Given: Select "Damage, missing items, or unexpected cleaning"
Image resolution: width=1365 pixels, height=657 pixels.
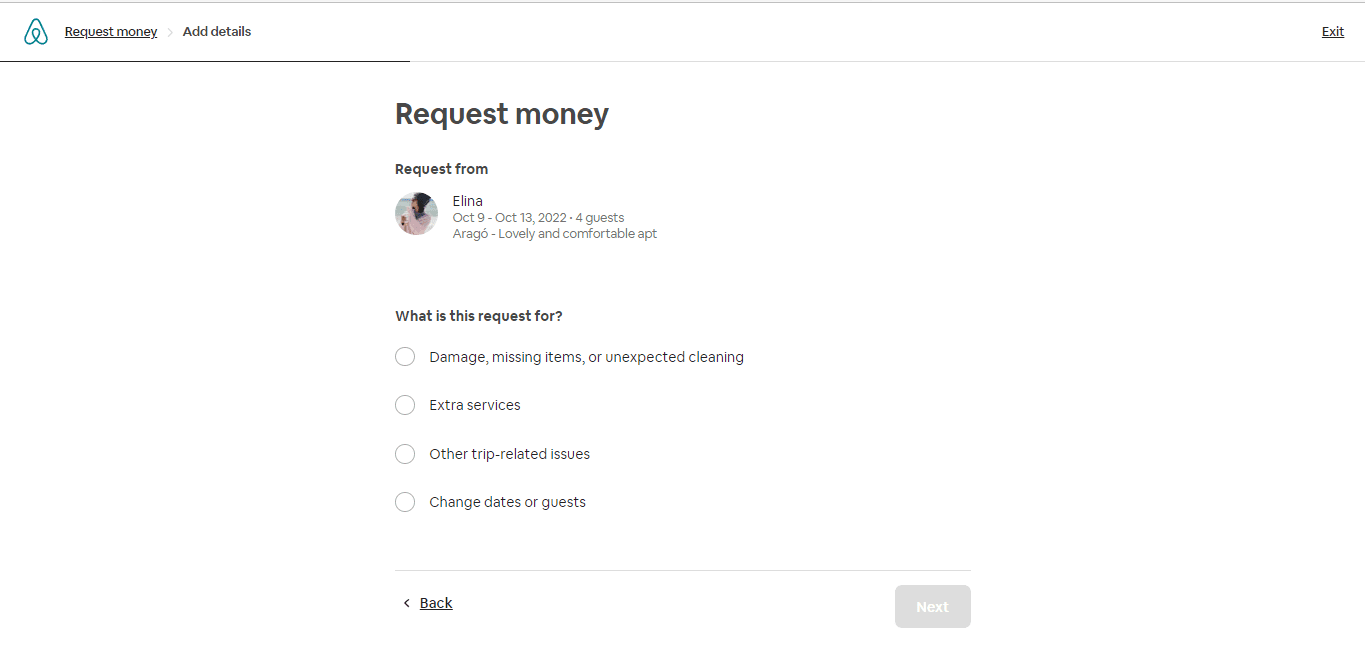Looking at the screenshot, I should (x=585, y=356).
